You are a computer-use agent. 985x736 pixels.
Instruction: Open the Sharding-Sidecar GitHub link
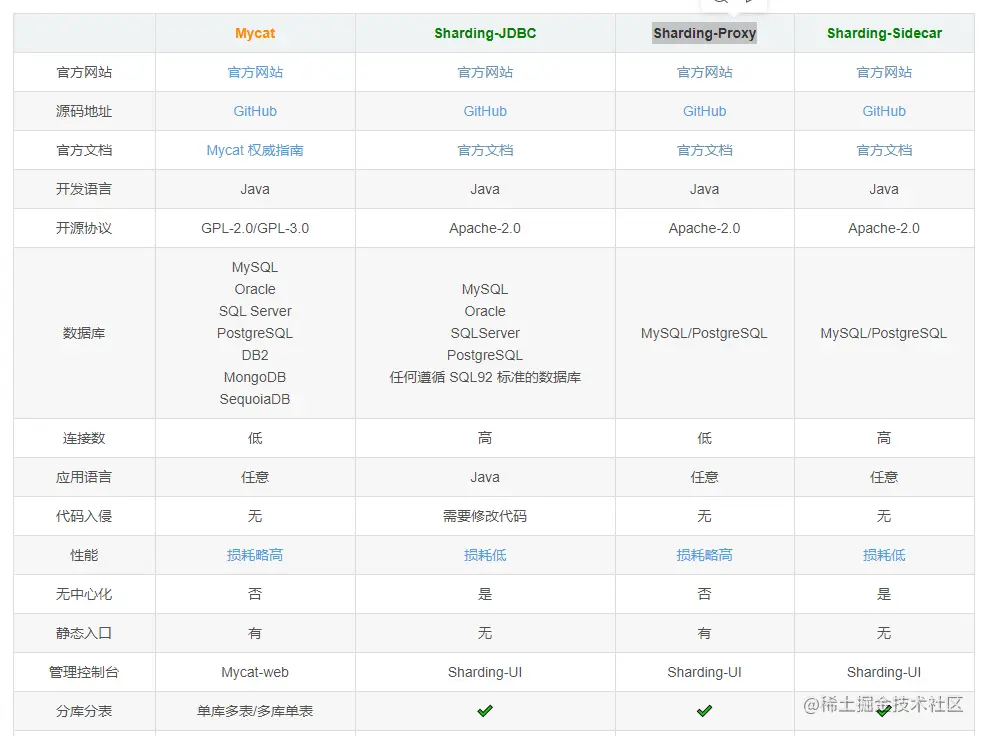coord(884,111)
